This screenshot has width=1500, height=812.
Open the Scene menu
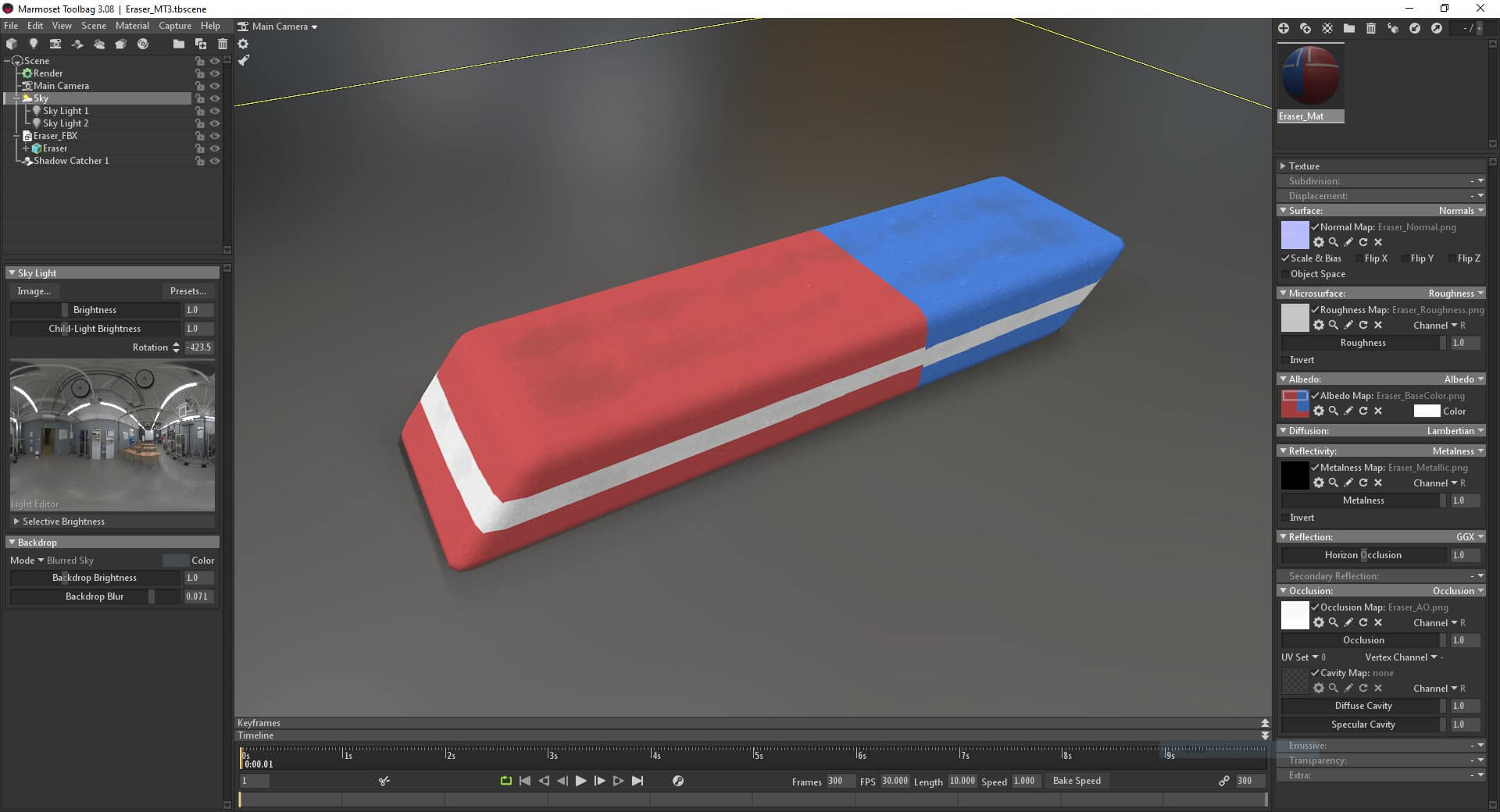pos(94,26)
